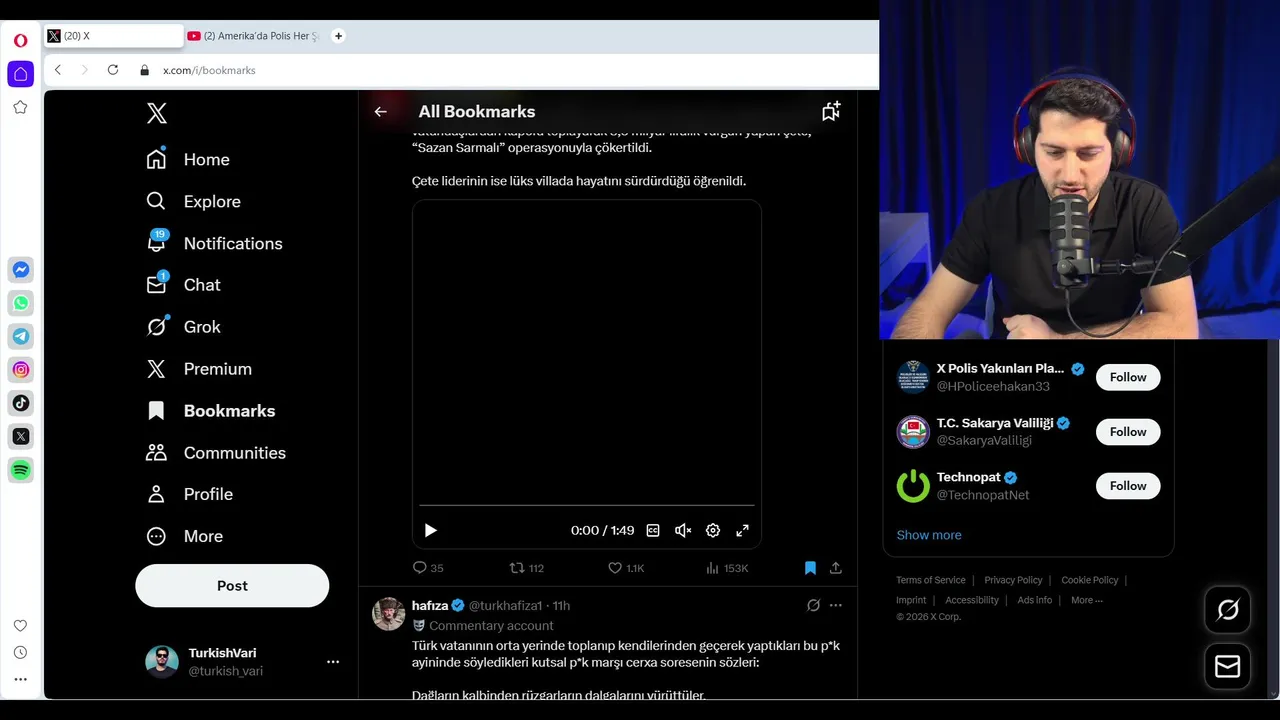Screen dimensions: 1280x720
Task: Click the X logo in the sidebar
Action: [156, 113]
